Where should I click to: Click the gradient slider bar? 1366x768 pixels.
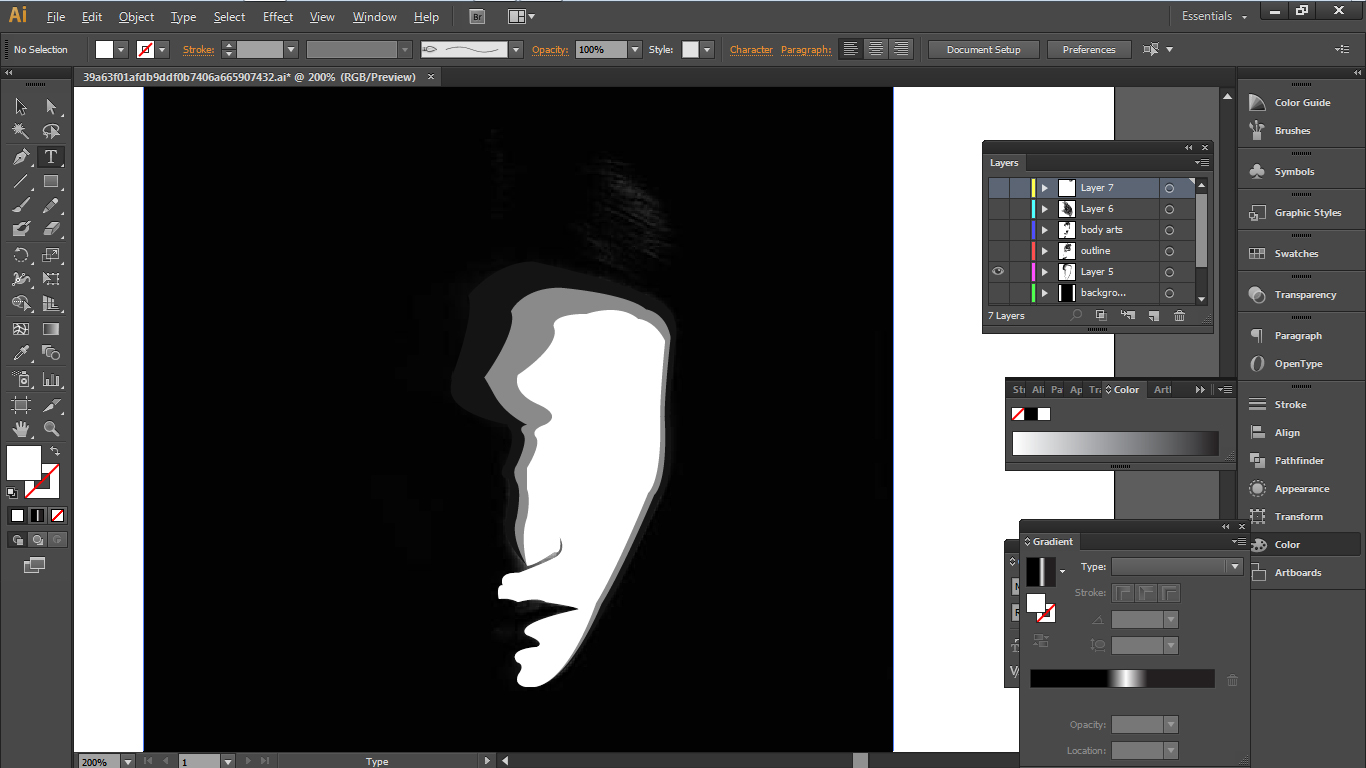1122,679
